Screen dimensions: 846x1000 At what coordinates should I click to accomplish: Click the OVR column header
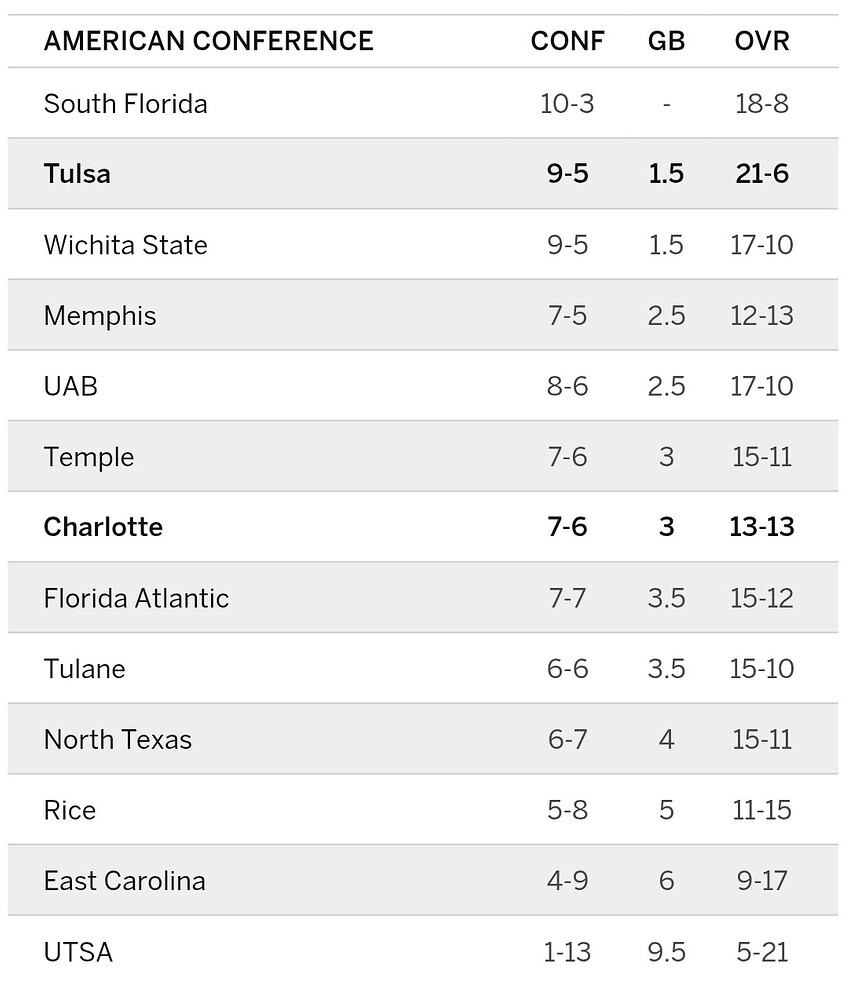point(761,41)
